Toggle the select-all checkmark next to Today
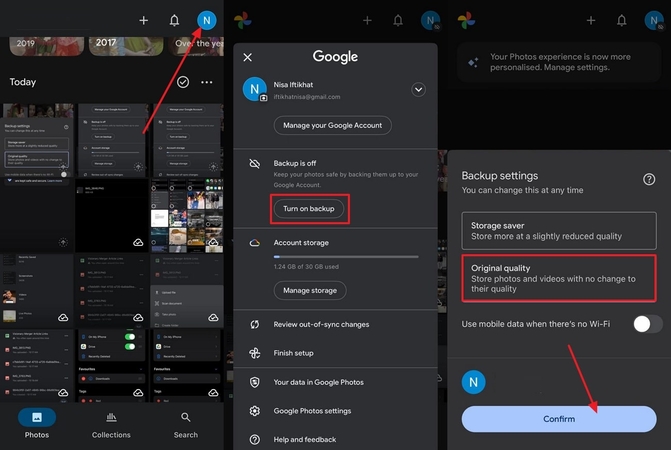 pyautogui.click(x=183, y=83)
